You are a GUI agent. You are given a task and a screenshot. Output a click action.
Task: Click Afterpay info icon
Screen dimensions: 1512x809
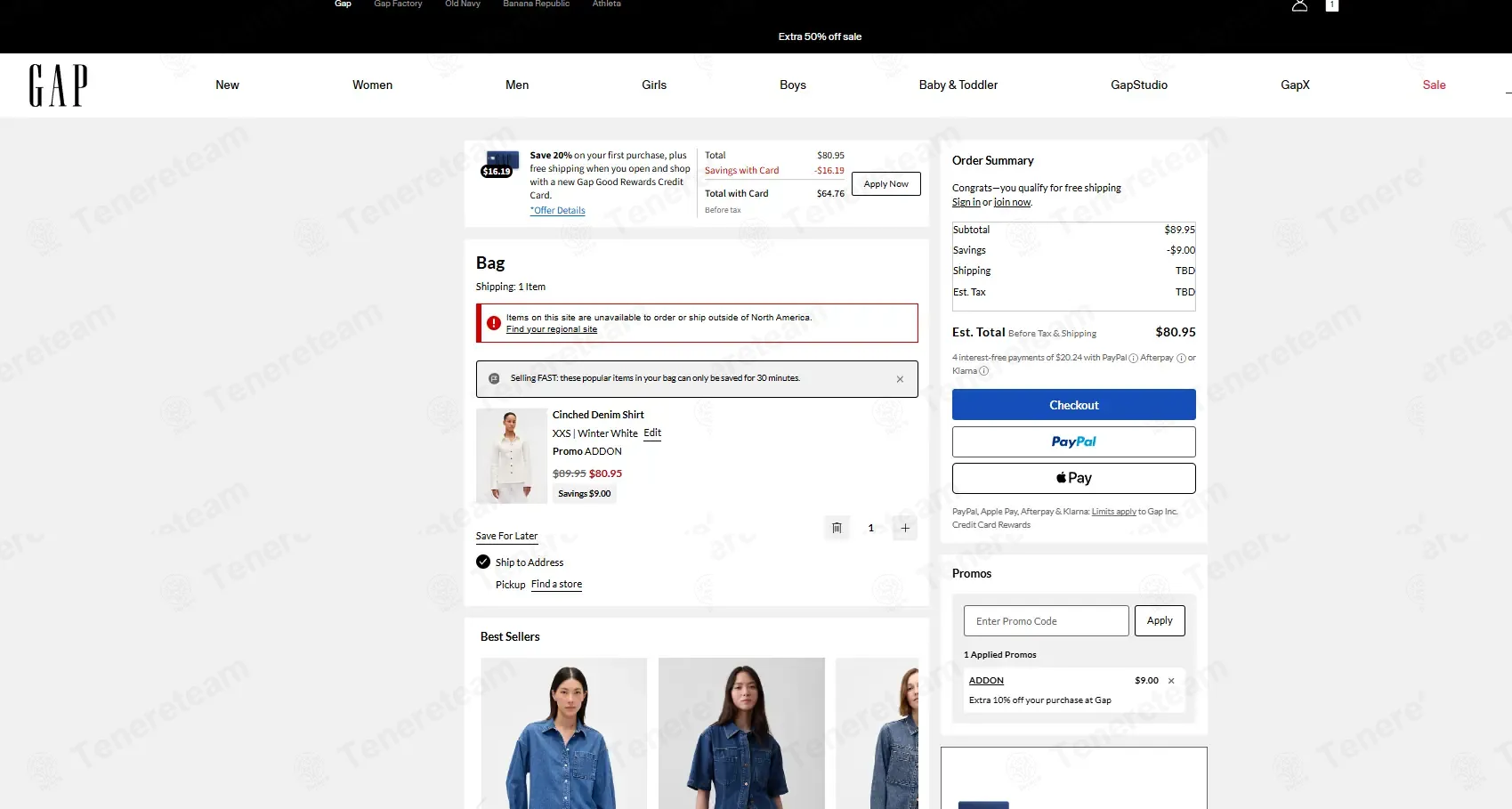(1181, 359)
